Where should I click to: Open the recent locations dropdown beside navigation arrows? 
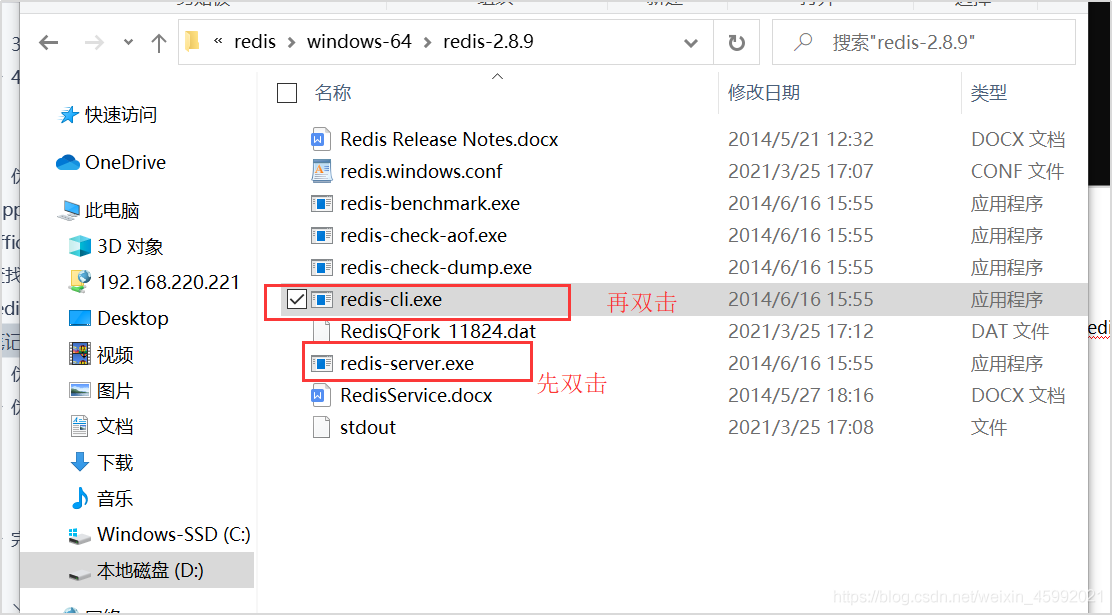click(126, 41)
